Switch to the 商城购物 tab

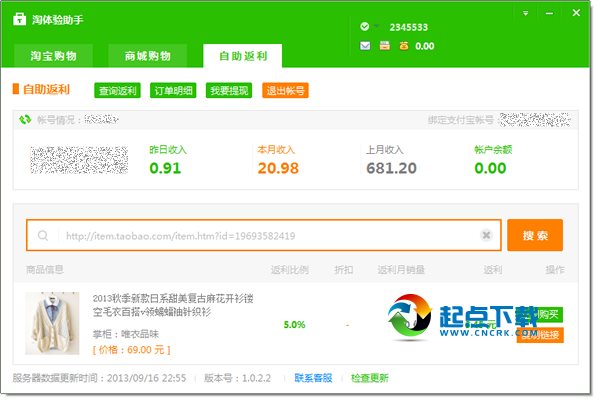147,56
